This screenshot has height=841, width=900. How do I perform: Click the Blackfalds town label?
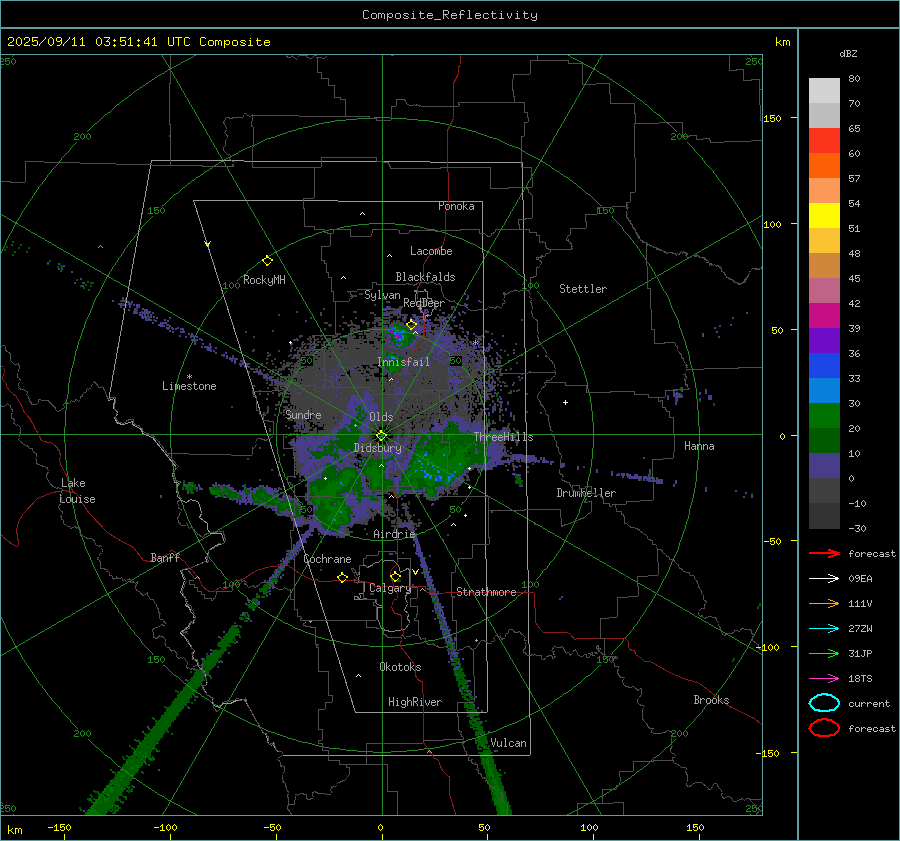pos(425,277)
